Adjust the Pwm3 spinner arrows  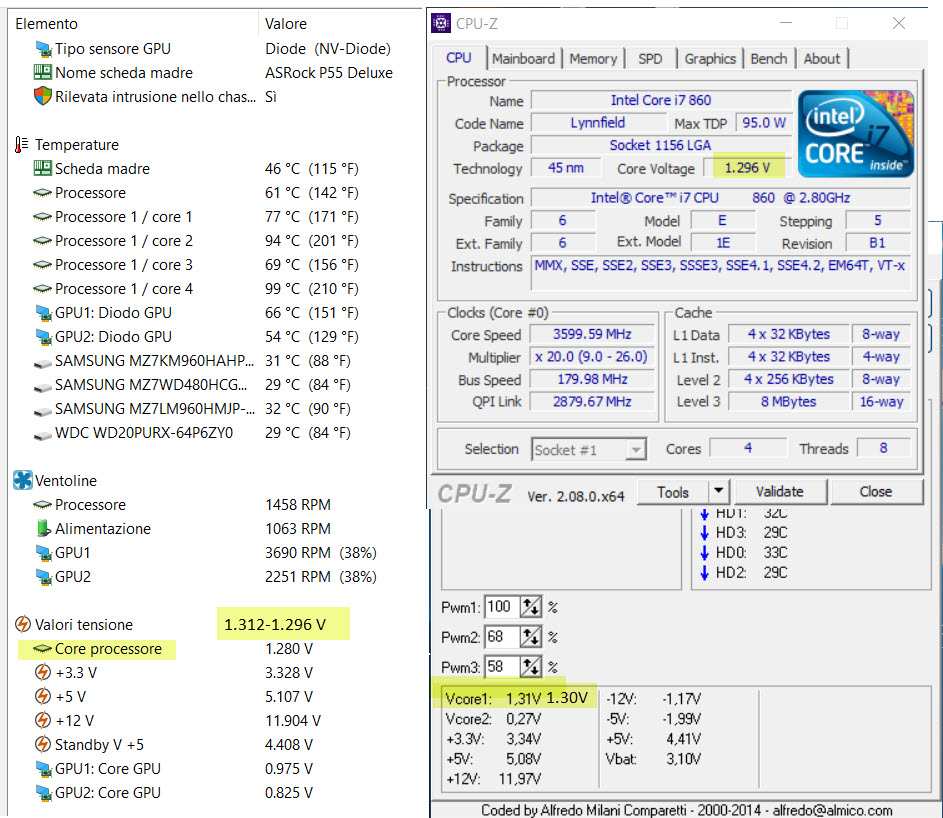point(530,666)
